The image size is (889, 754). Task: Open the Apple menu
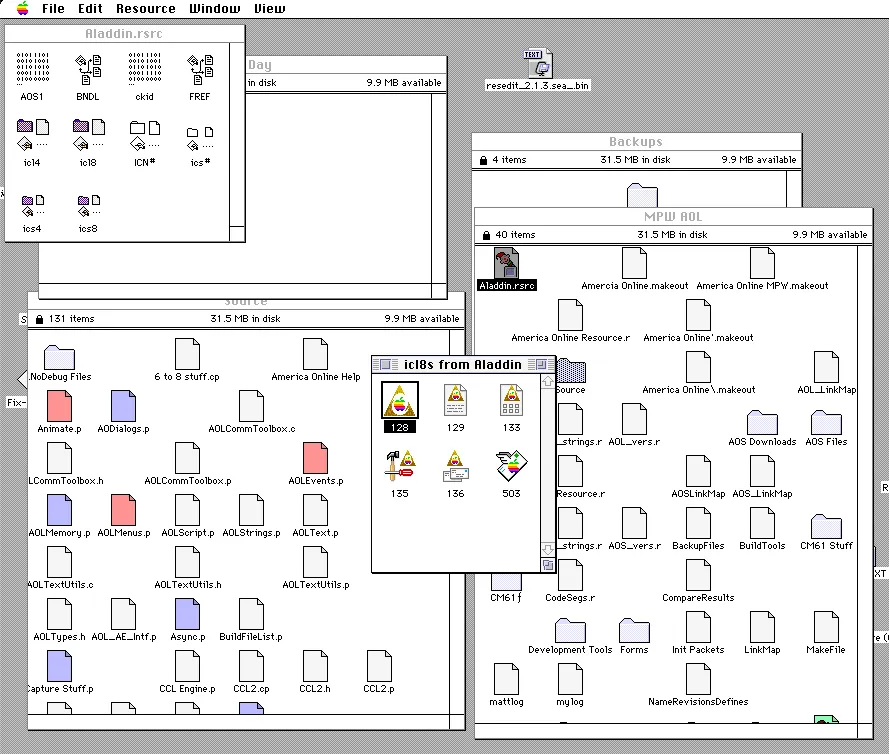click(22, 9)
